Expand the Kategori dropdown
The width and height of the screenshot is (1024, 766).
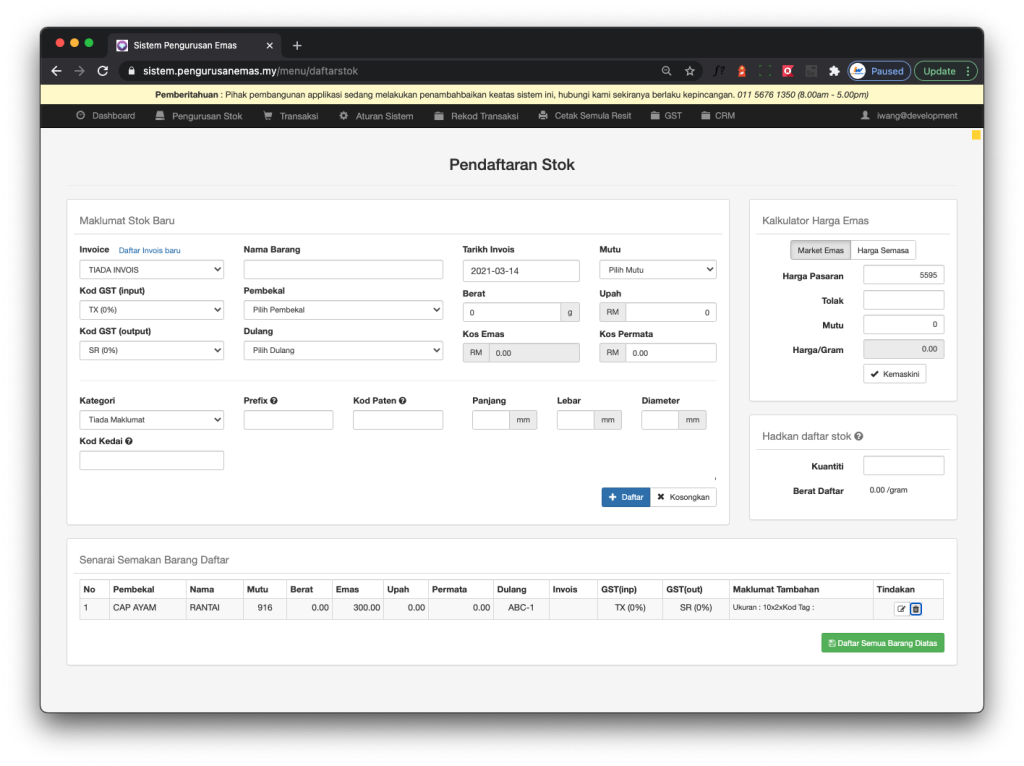coord(151,420)
